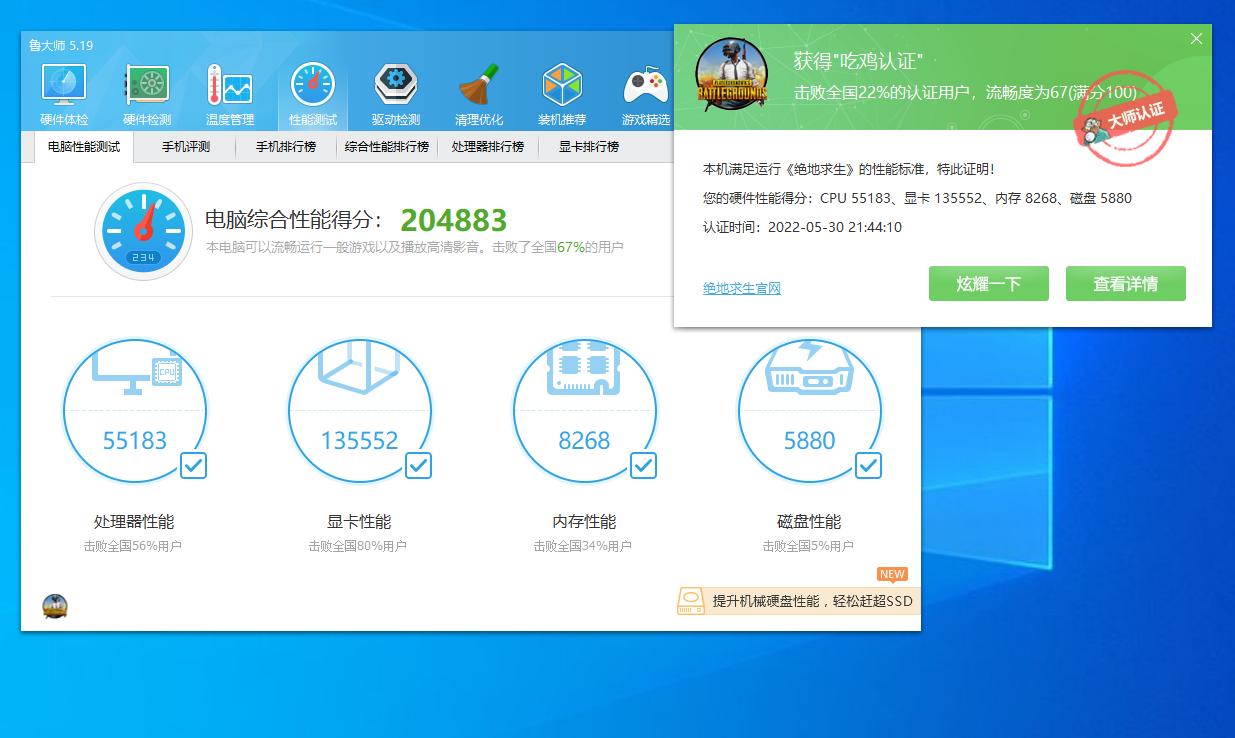Select 装机推荐 build recommendations
This screenshot has height=738, width=1235.
click(562, 90)
